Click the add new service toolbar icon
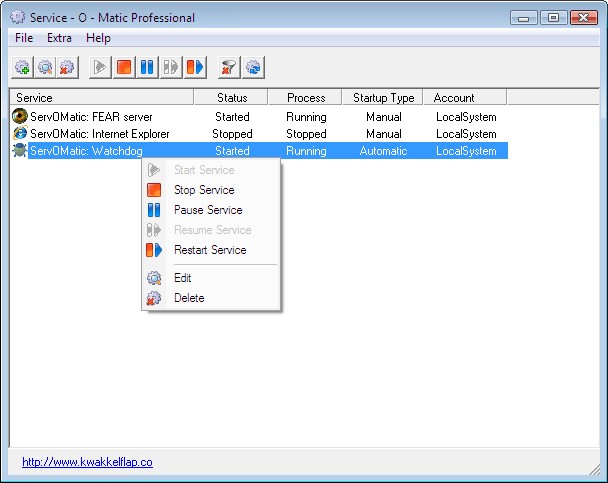The height and width of the screenshot is (483, 608). (x=22, y=67)
